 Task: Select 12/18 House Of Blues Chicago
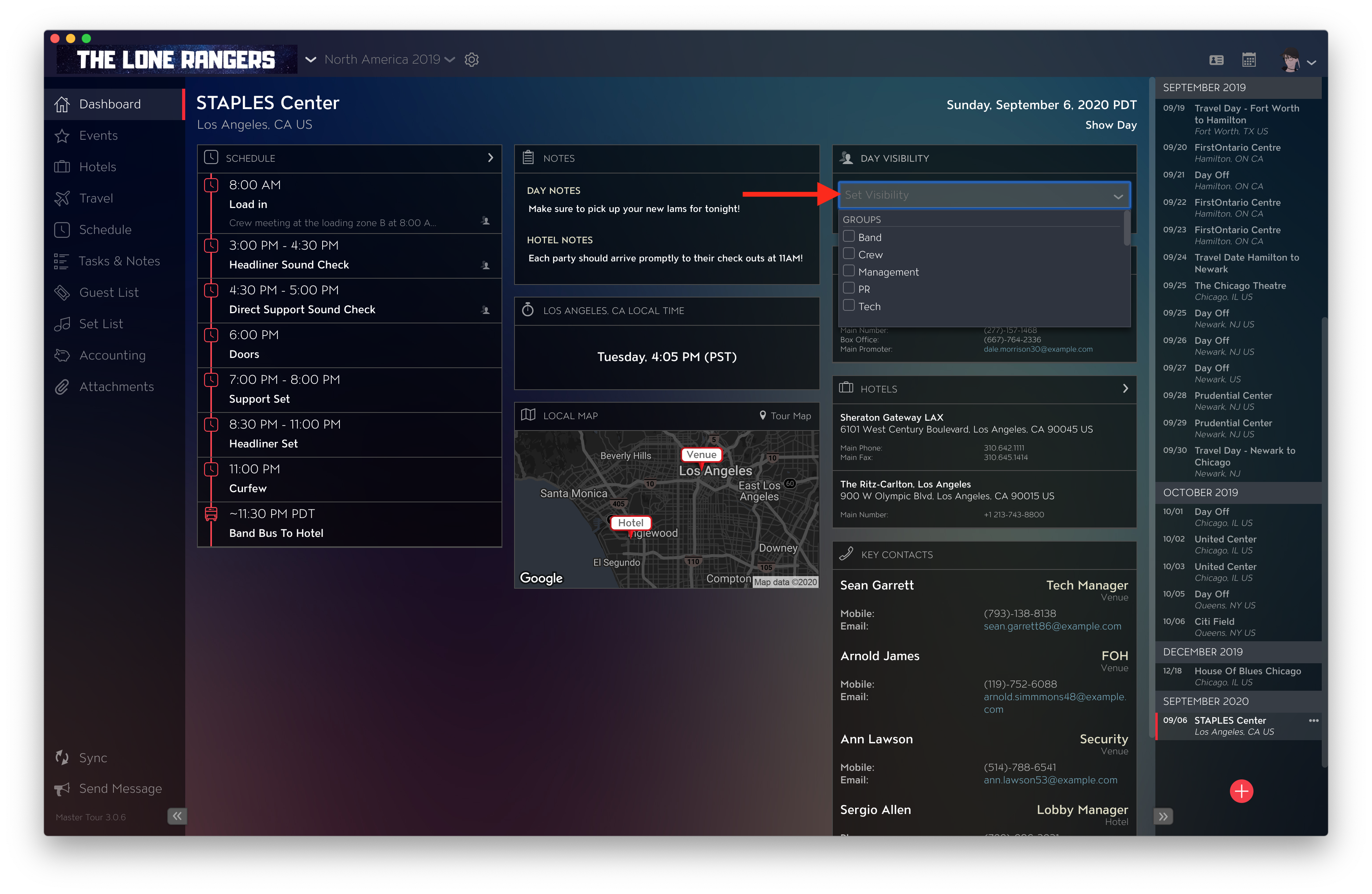[x=1238, y=677]
